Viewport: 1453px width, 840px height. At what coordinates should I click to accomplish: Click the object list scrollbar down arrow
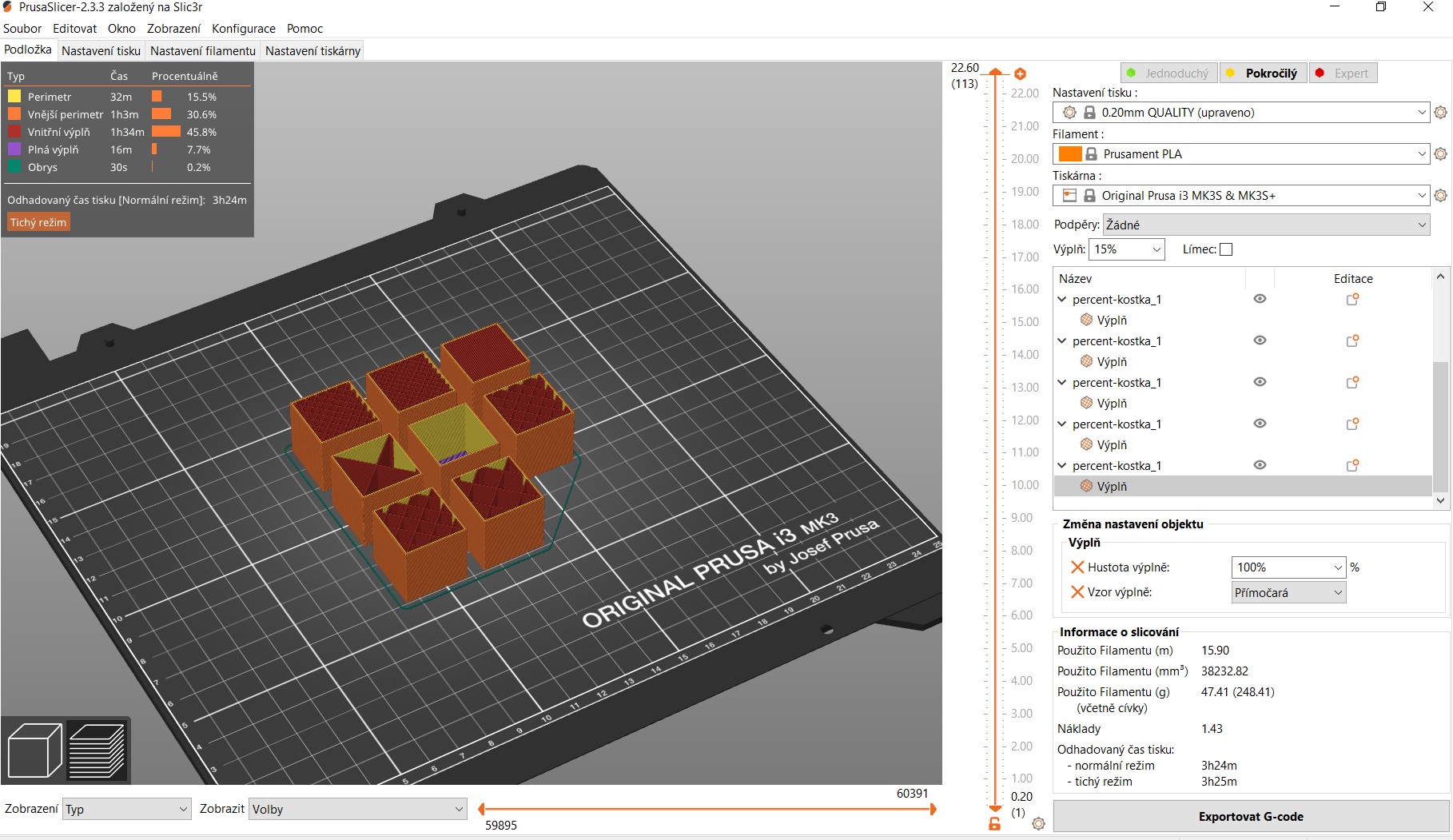[x=1440, y=500]
